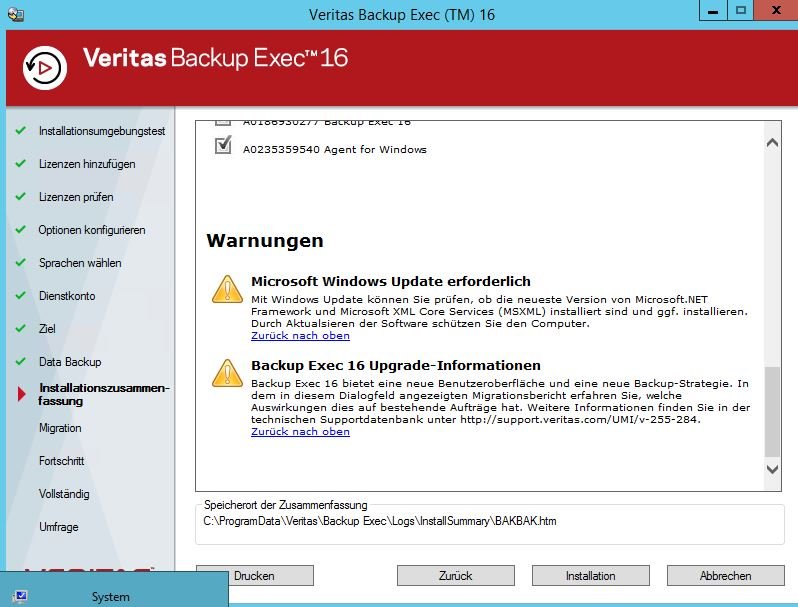This screenshot has height=607, width=798.
Task: Maximize the Backup Exec installer window
Action: [740, 10]
